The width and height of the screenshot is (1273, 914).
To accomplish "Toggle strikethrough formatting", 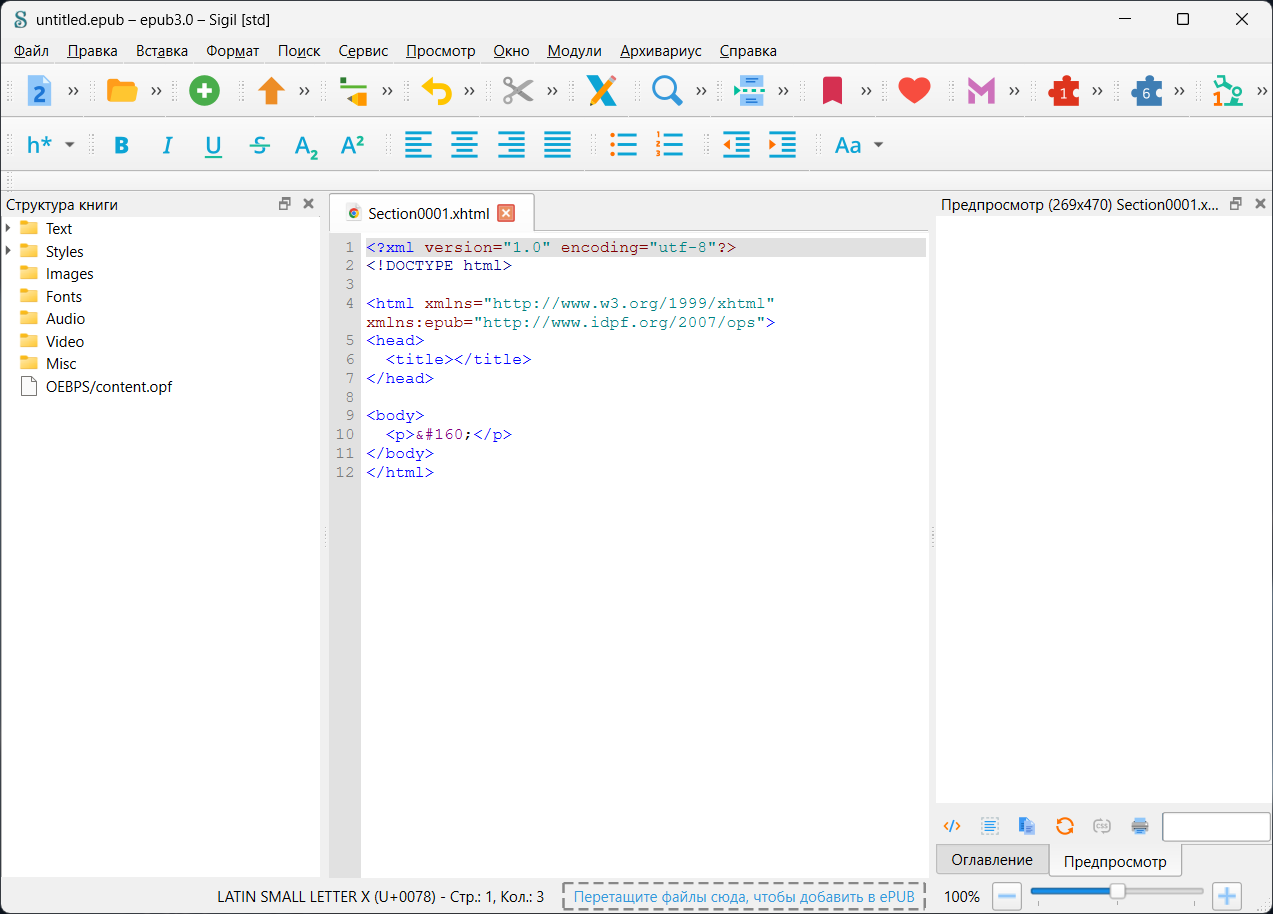I will point(260,145).
